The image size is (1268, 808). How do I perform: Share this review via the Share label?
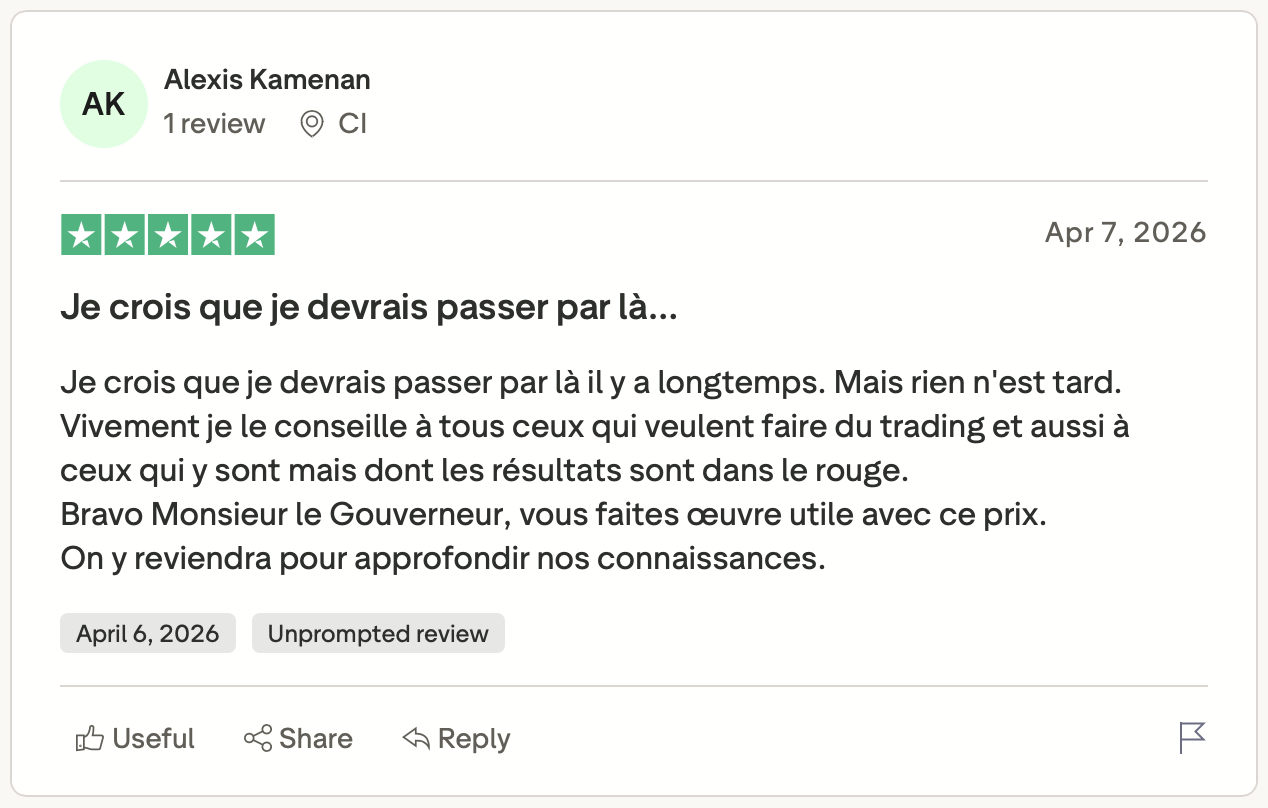[316, 739]
